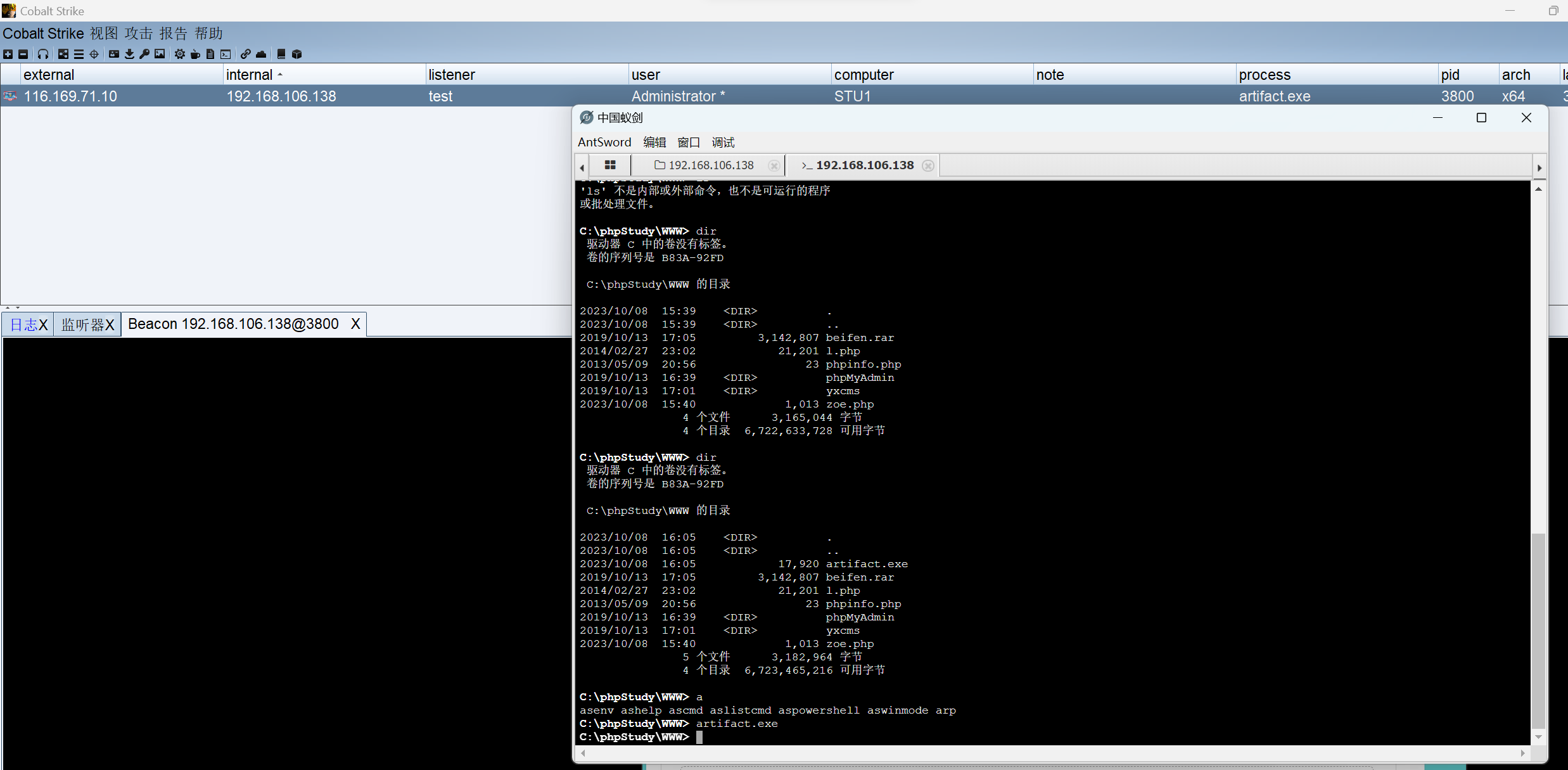Click the terminal horizontal scrollbar left arrow
1568x770 pixels.
[583, 753]
